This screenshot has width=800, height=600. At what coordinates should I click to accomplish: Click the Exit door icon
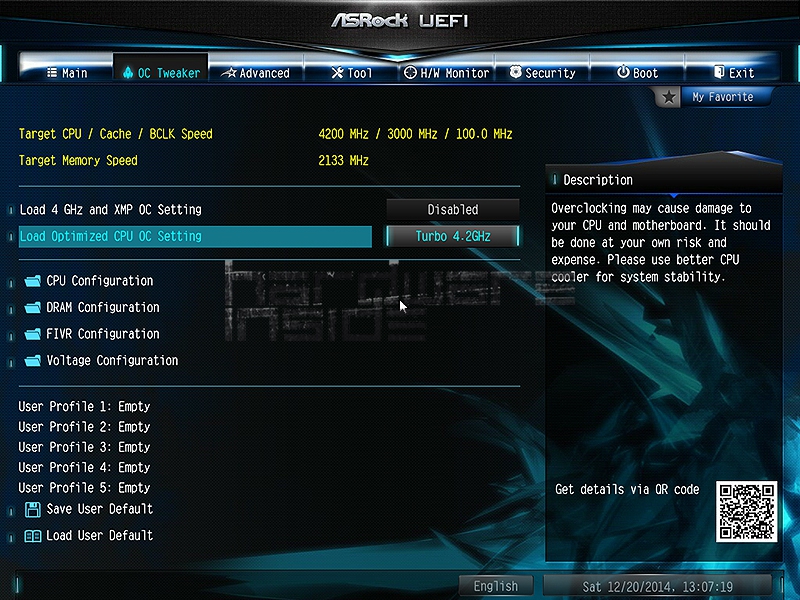pos(719,72)
